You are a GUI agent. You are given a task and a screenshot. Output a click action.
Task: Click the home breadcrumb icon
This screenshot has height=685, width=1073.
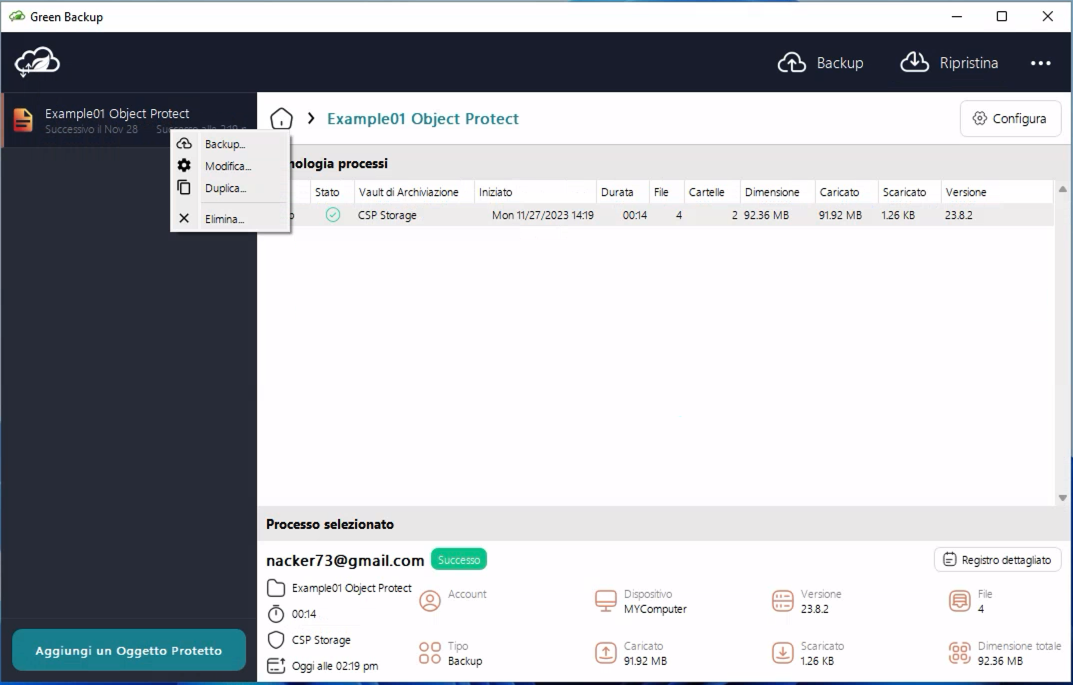point(282,119)
